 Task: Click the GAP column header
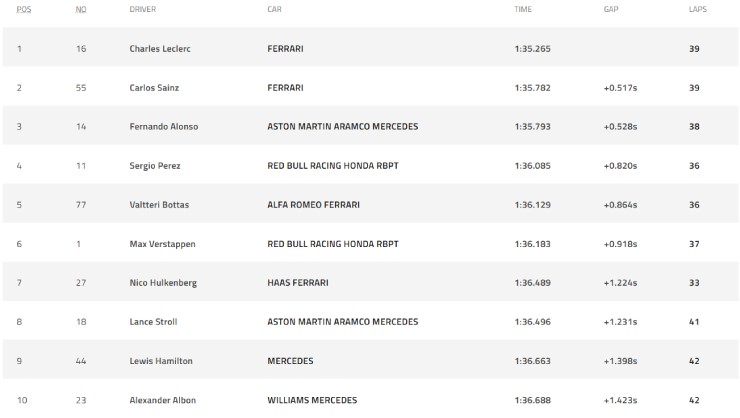(611, 9)
